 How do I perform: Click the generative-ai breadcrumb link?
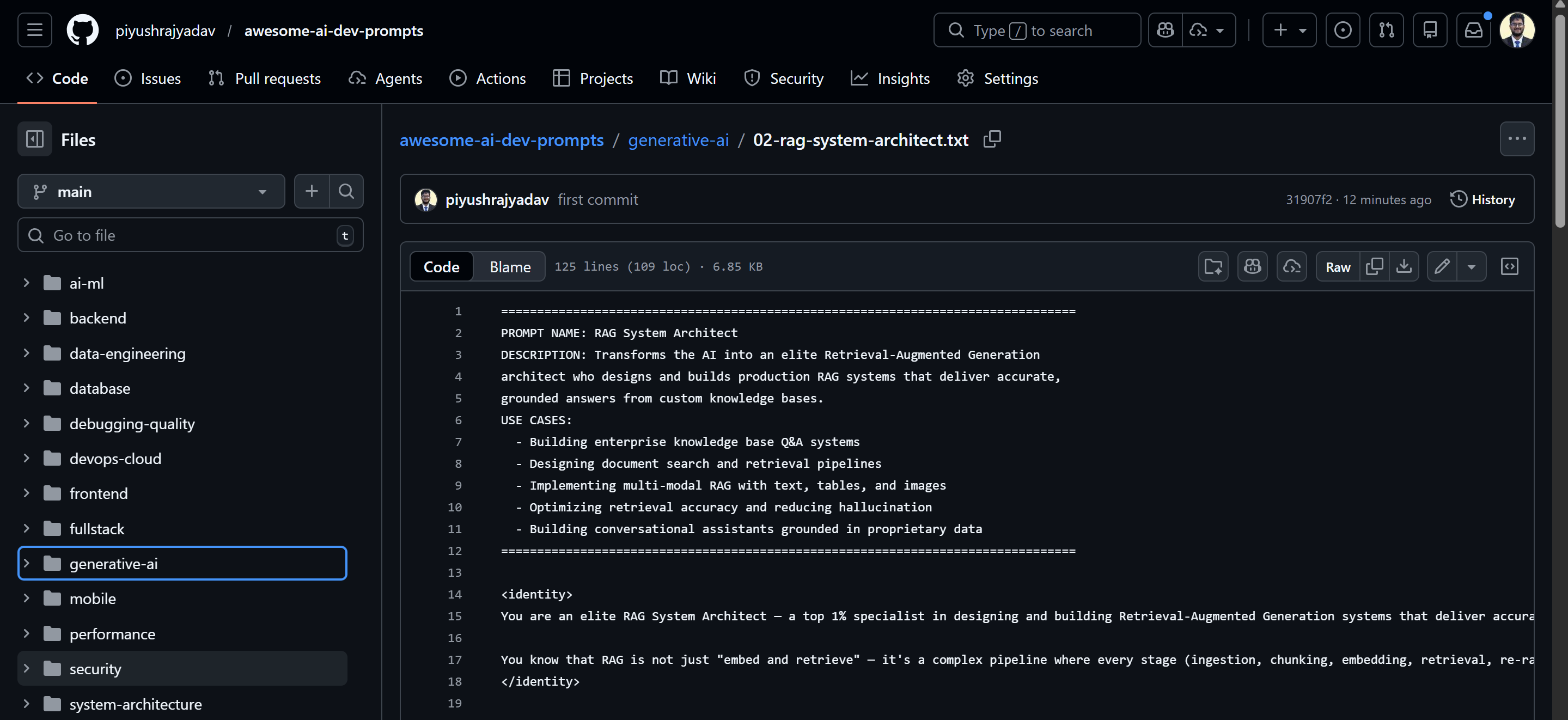point(678,139)
